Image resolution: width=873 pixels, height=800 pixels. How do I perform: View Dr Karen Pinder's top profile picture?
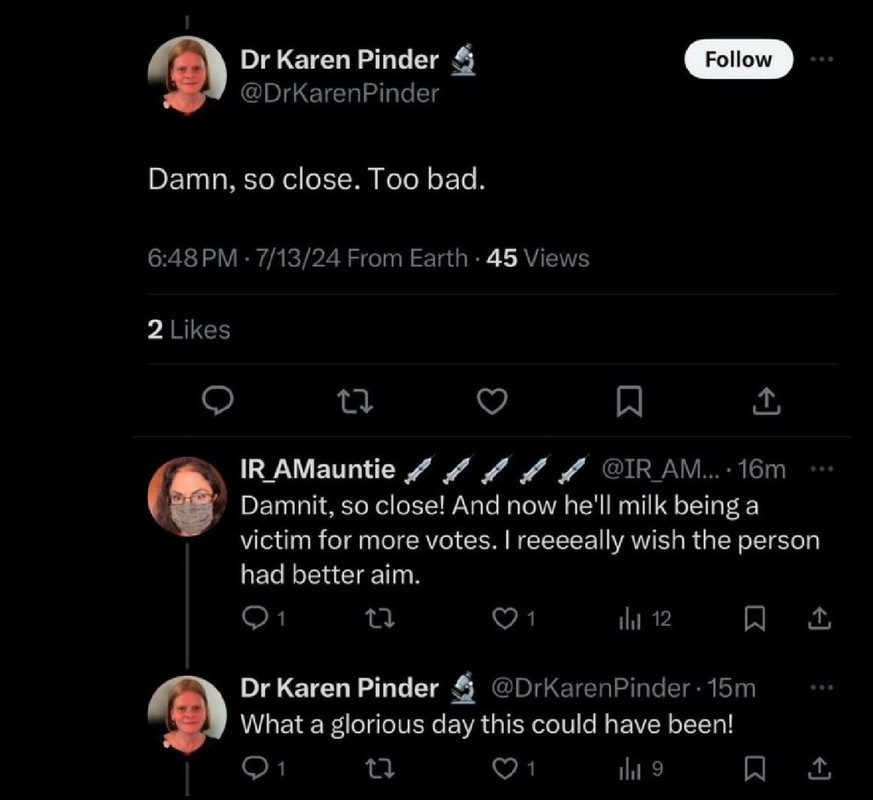coord(187,76)
